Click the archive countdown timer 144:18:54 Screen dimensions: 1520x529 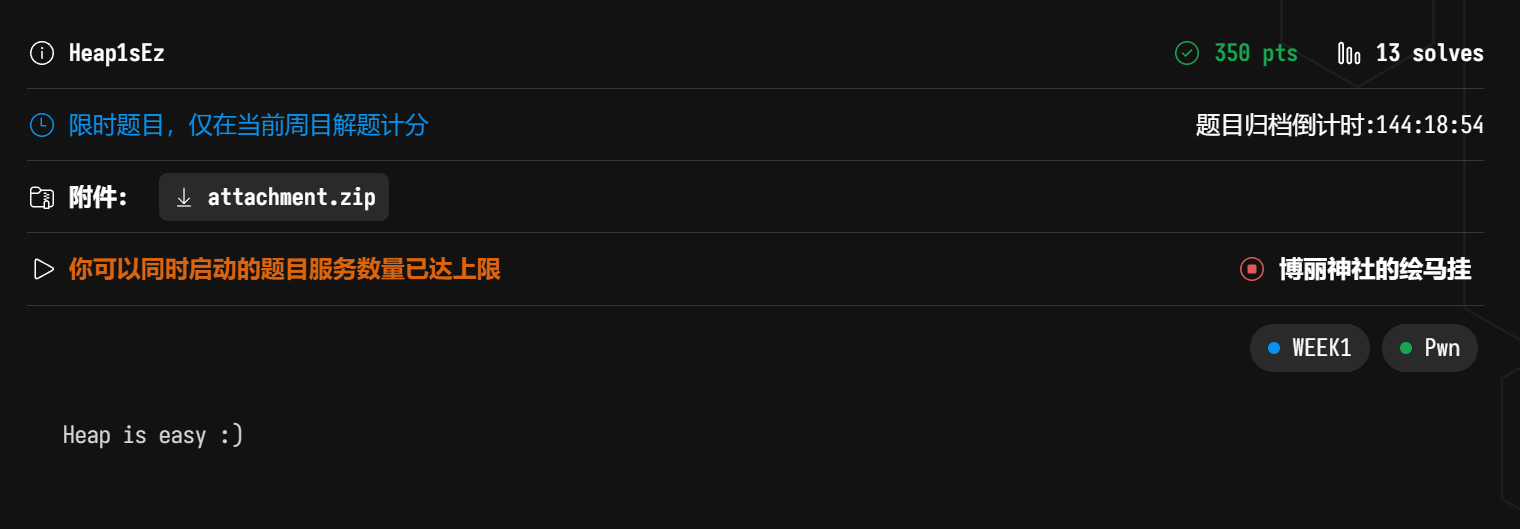pos(1429,125)
